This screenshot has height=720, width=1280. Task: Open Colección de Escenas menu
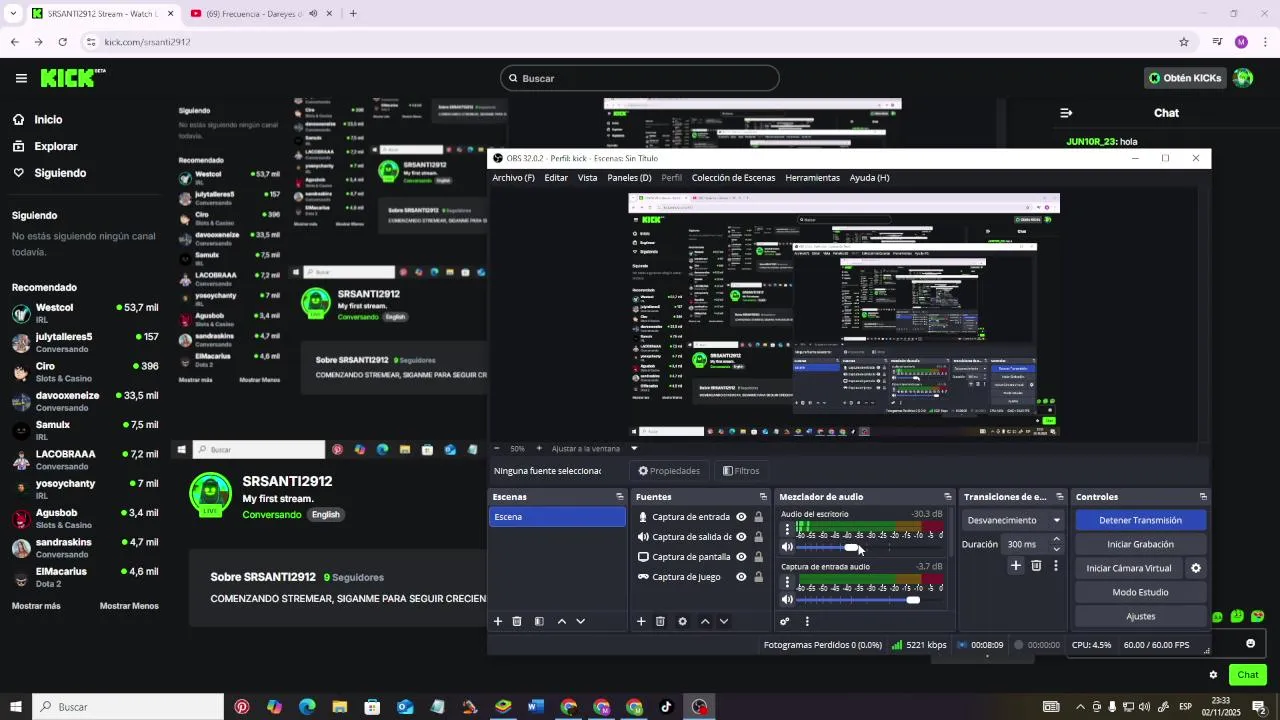(x=733, y=178)
